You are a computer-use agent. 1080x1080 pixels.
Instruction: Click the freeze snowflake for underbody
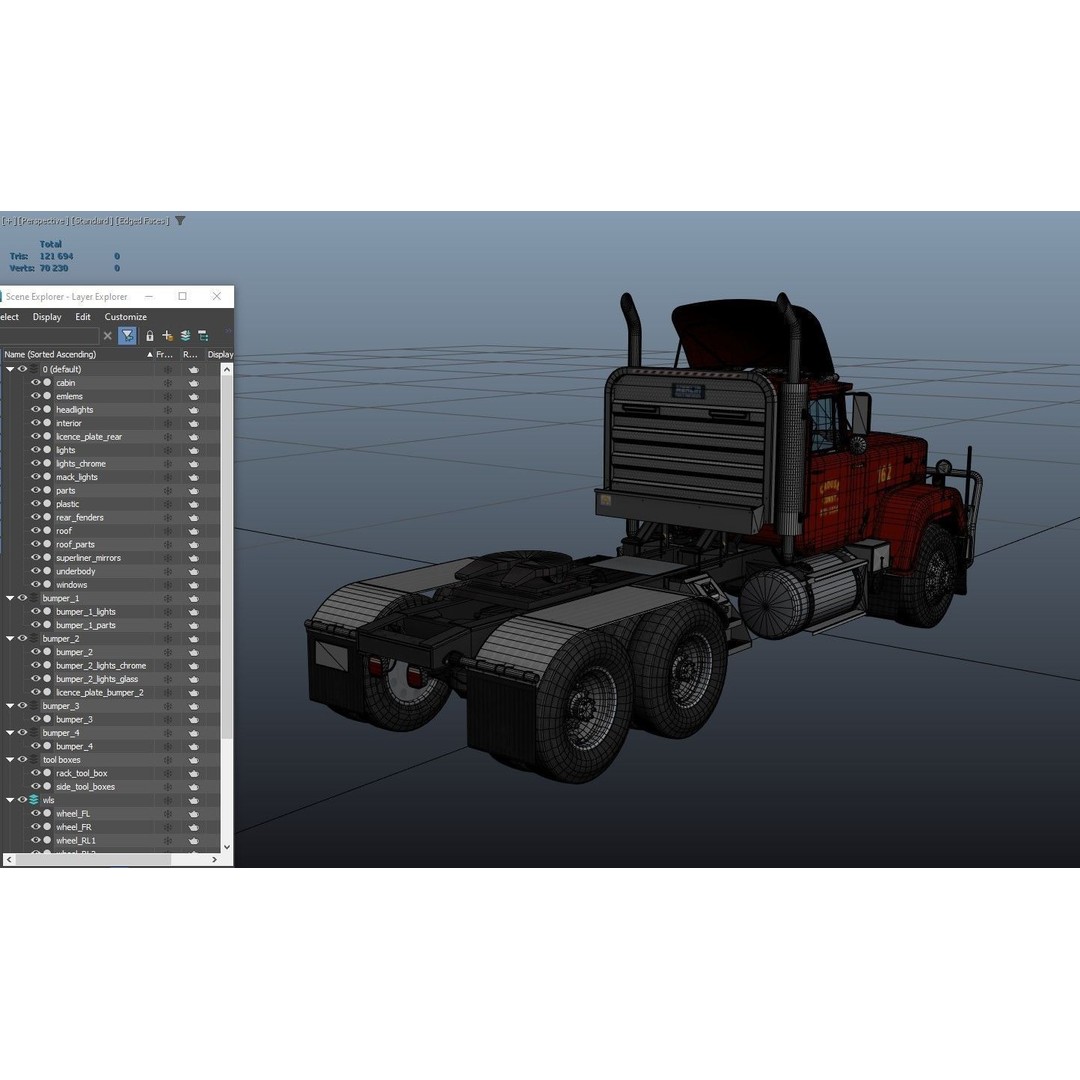(167, 572)
